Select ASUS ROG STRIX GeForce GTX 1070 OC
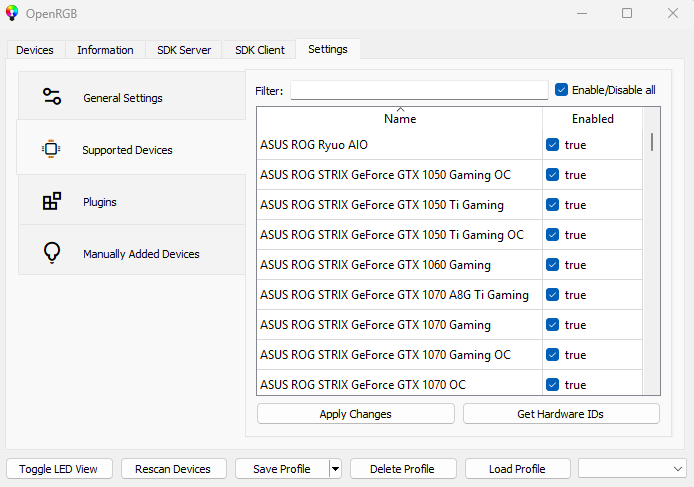 (x=363, y=384)
